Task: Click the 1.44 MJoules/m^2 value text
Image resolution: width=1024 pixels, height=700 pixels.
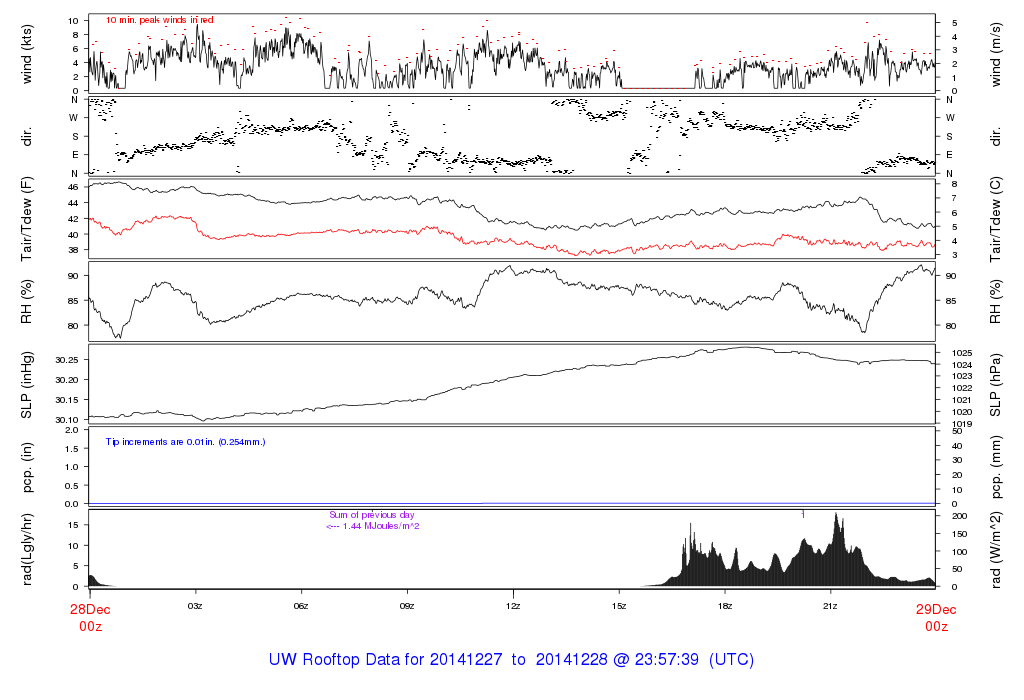Action: [372, 526]
